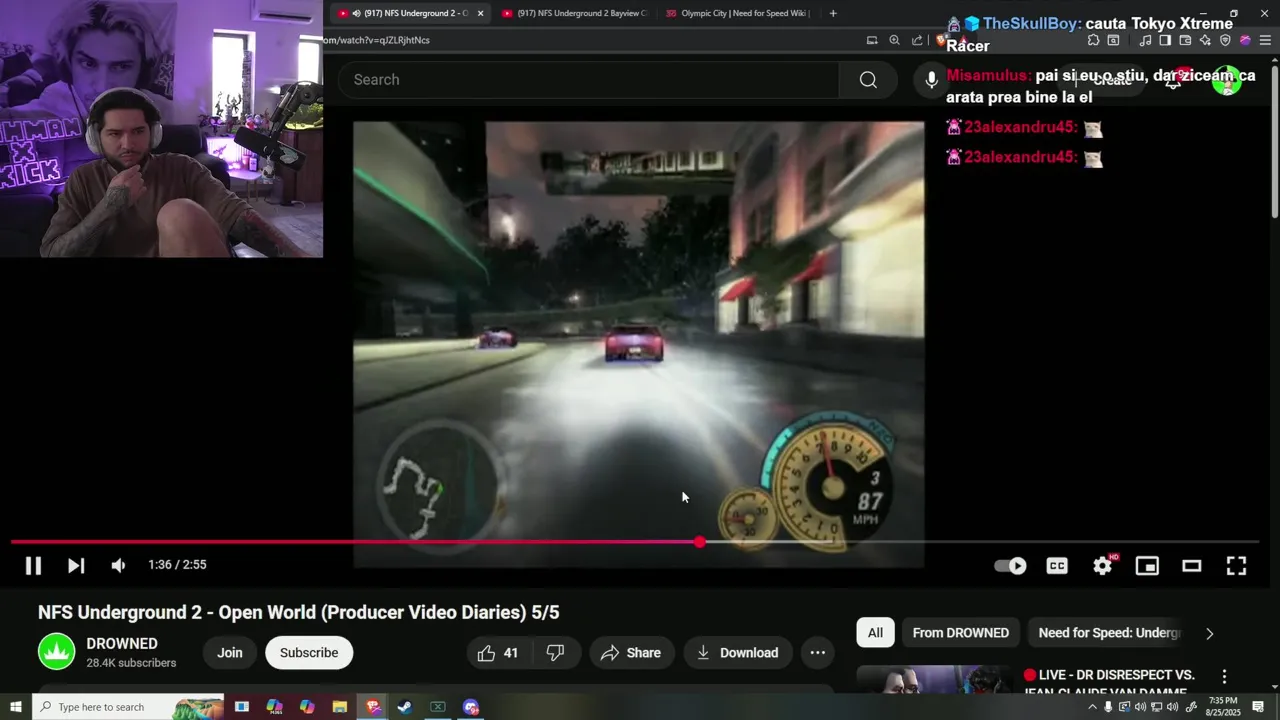1280x720 pixels.
Task: Select Need for Speed: Underground chip
Action: [1109, 633]
